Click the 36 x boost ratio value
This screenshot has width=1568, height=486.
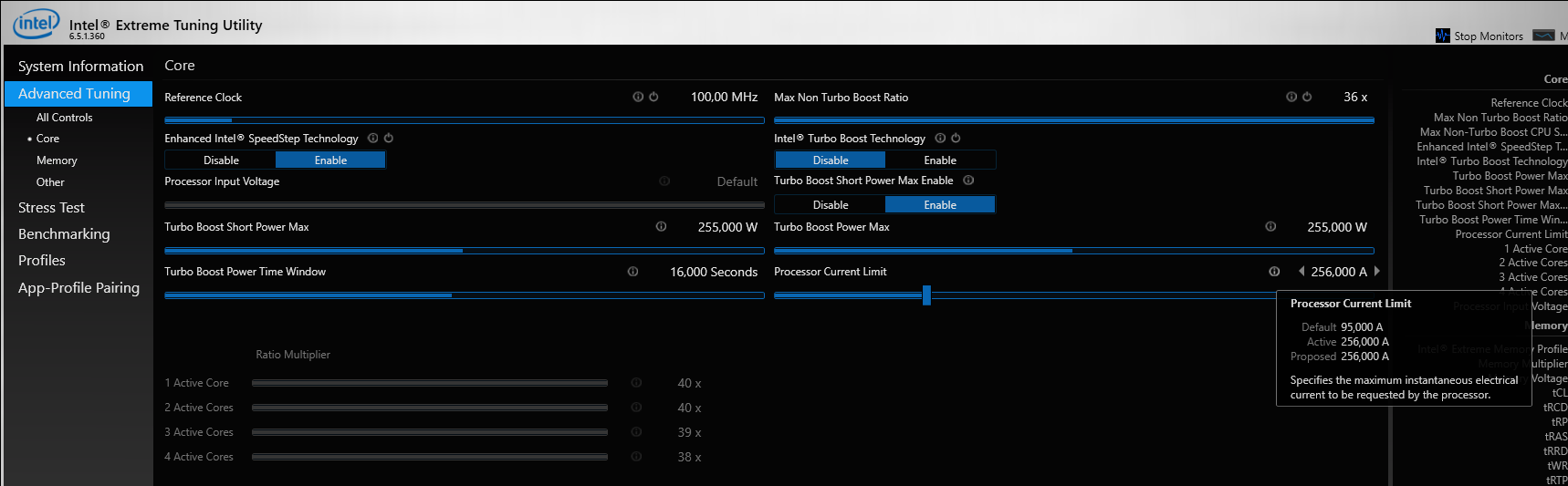point(1355,97)
